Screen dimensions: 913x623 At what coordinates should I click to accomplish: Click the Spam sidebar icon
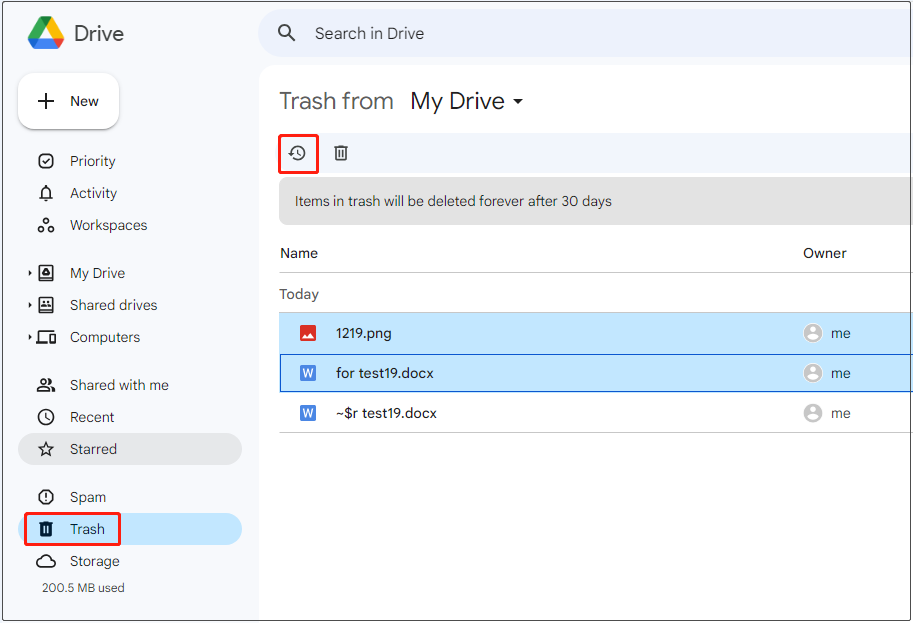(x=46, y=497)
